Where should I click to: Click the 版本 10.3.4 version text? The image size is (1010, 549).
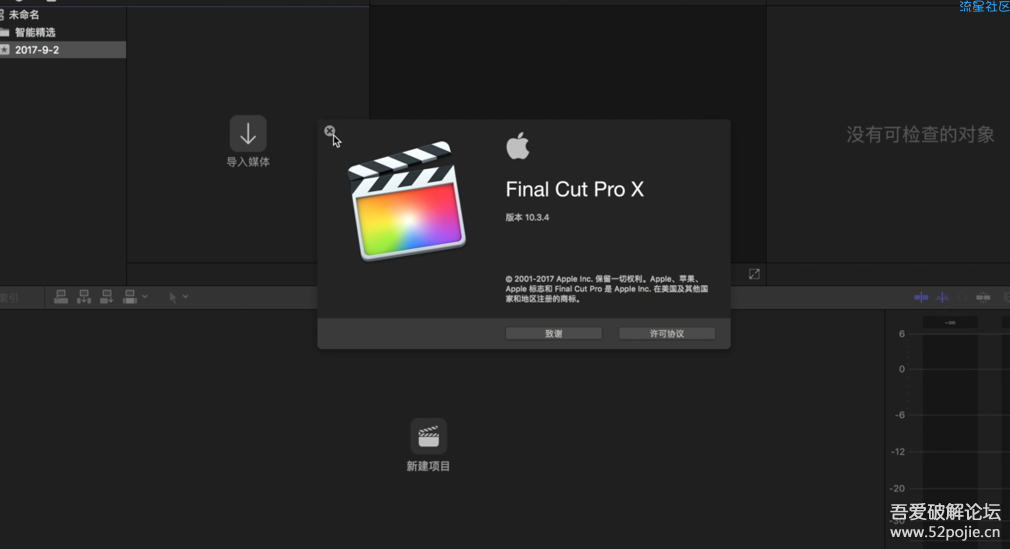click(x=527, y=217)
